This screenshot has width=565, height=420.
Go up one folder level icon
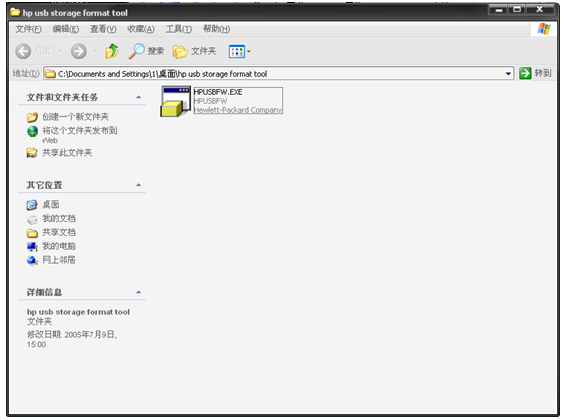(112, 51)
